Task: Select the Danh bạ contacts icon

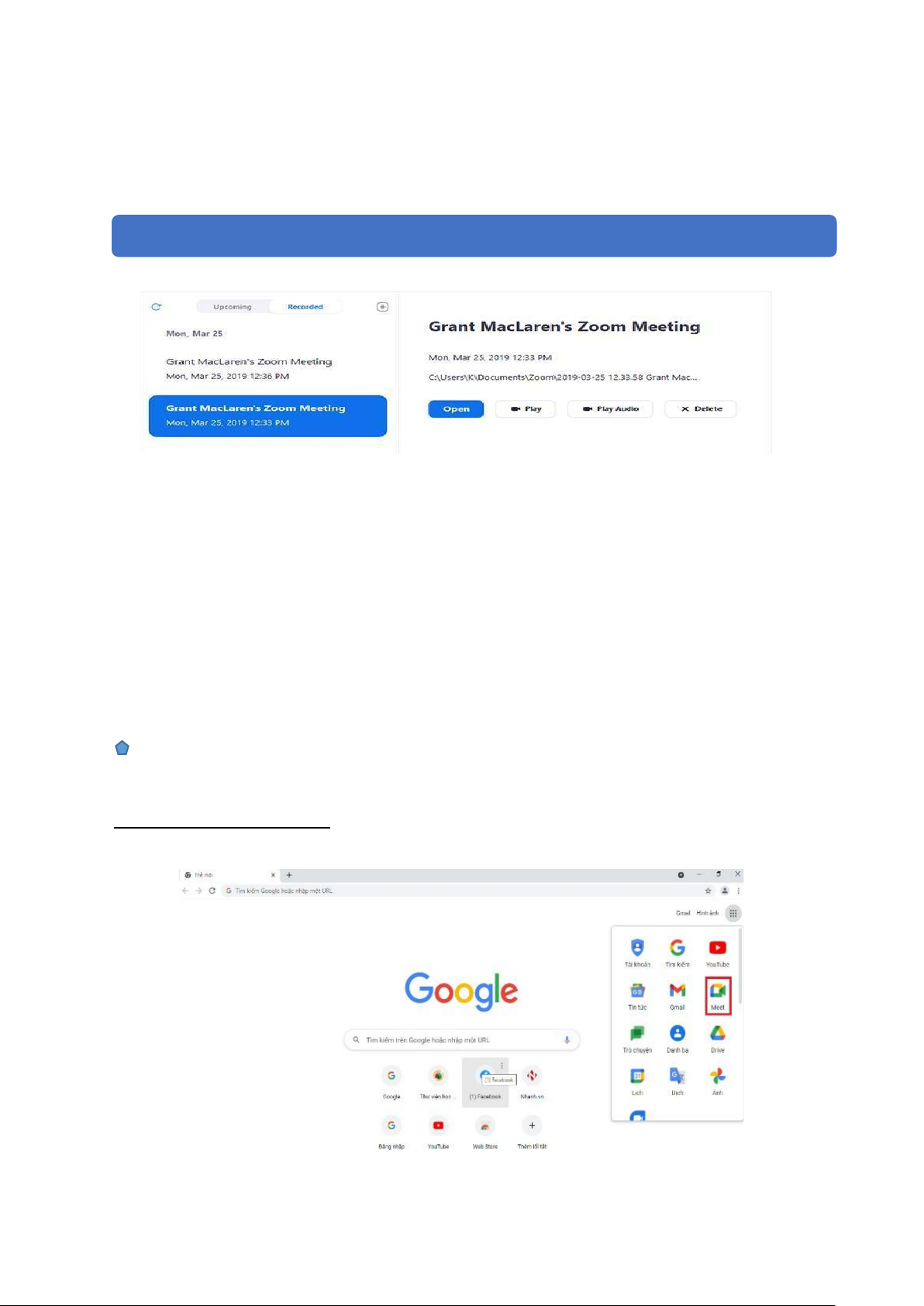Action: click(x=677, y=1036)
